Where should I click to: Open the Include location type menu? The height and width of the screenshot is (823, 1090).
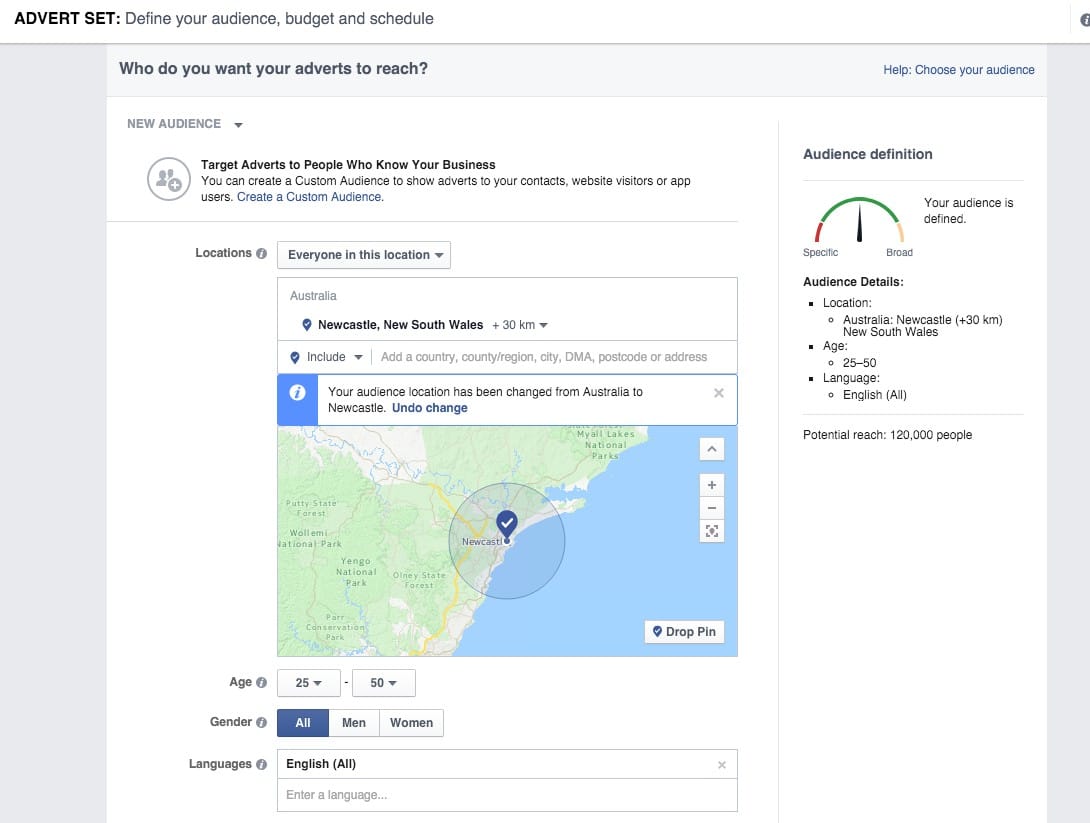pyautogui.click(x=326, y=357)
